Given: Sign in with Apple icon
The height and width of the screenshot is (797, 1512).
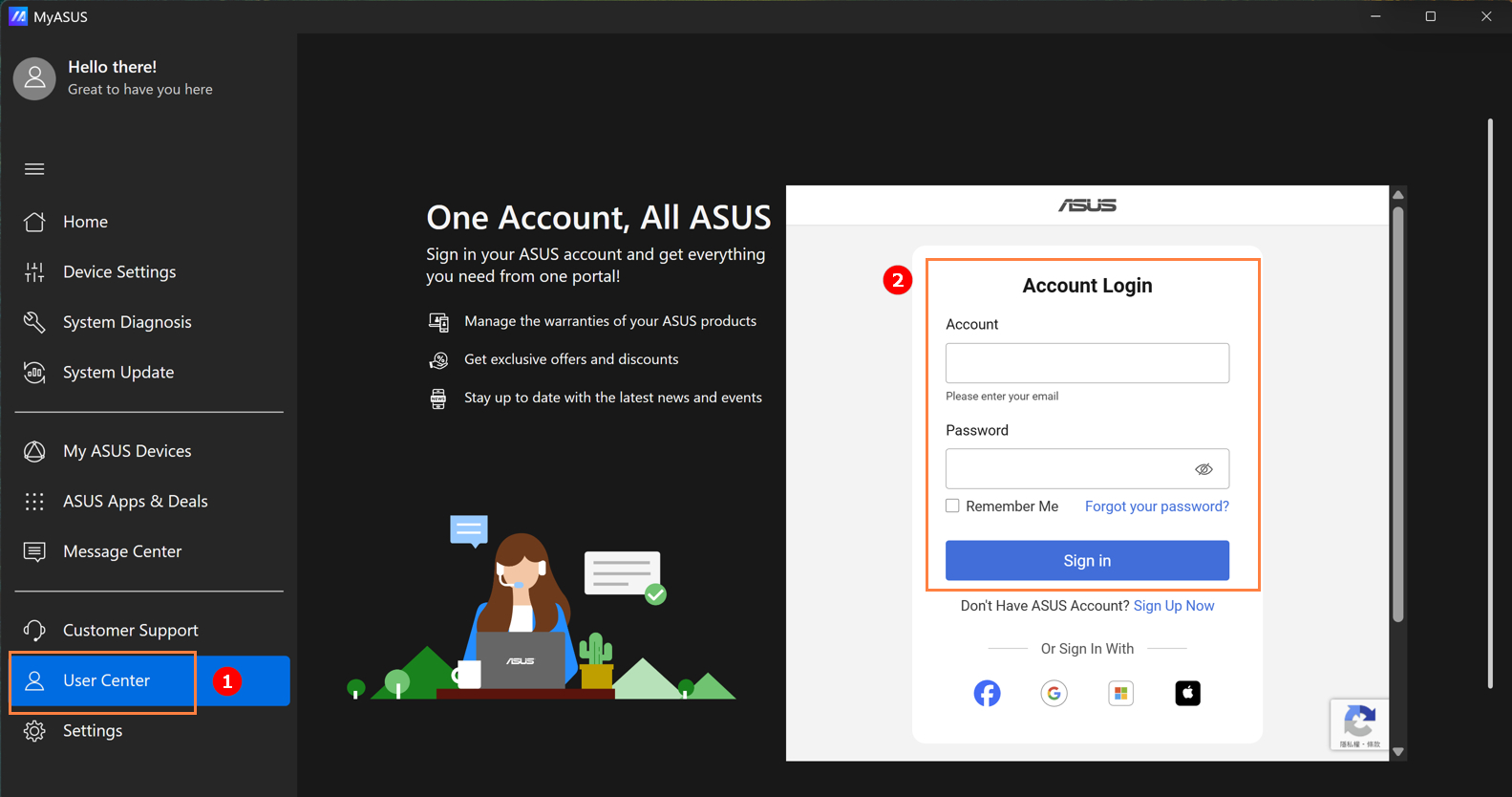Looking at the screenshot, I should (1187, 693).
